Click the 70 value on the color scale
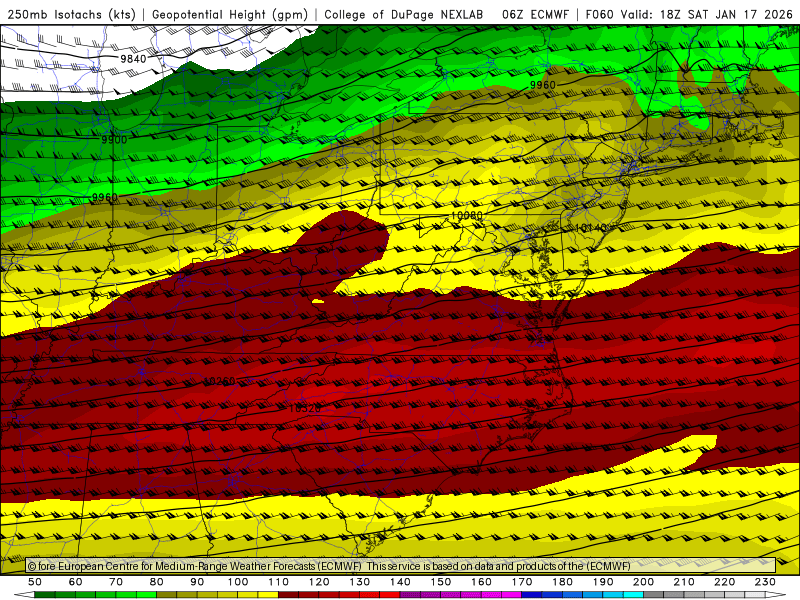 [x=116, y=582]
